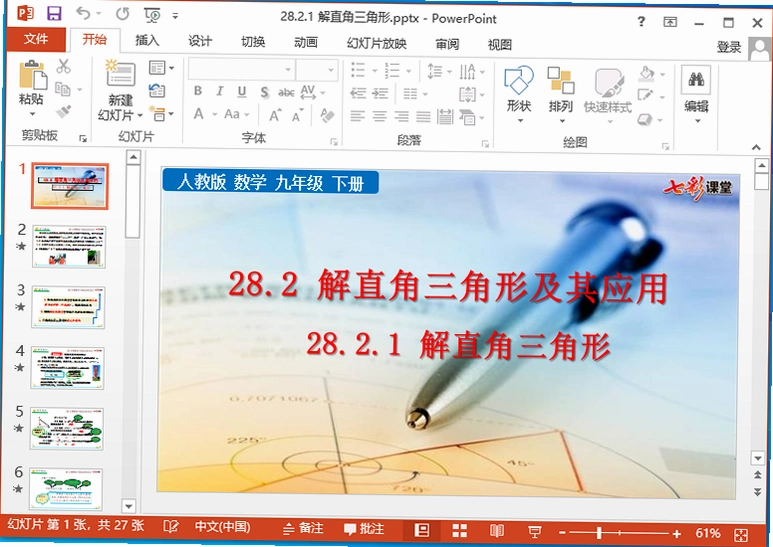This screenshot has height=547, width=773.
Task: Toggle text Shadow formatting
Action: coord(265,92)
